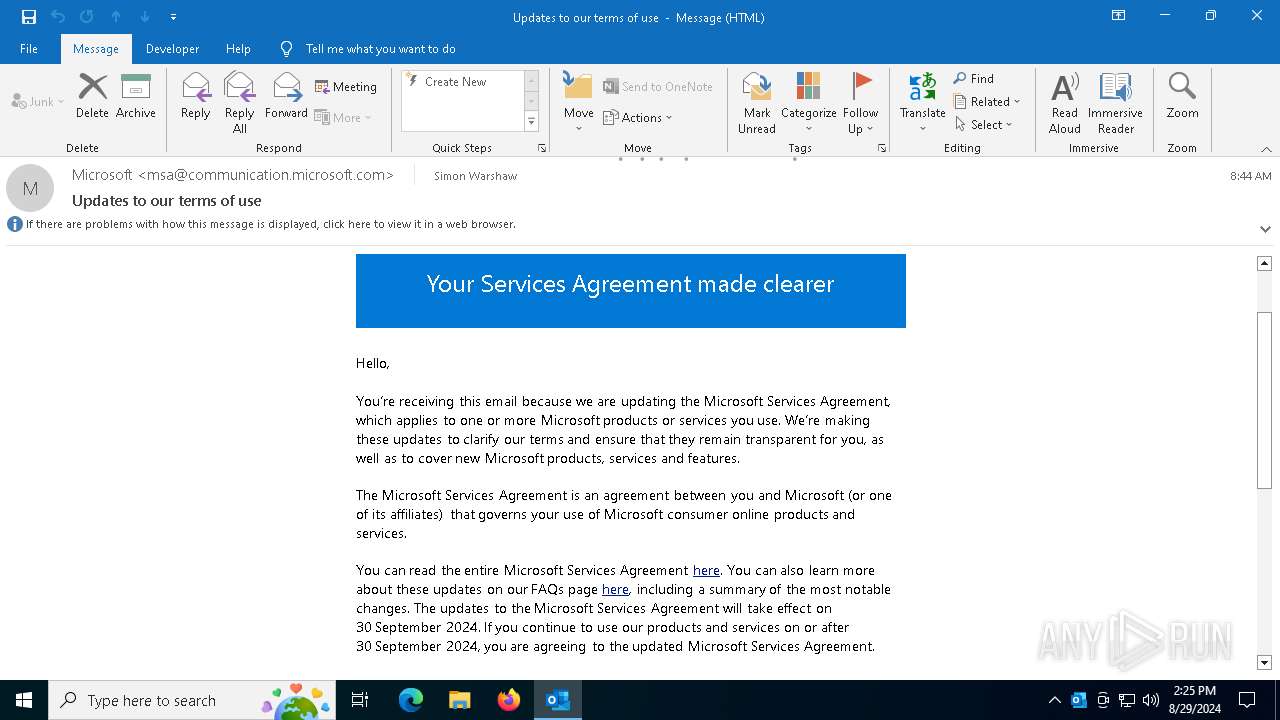Click the Redo icon in the quick access toolbar
The height and width of the screenshot is (720, 1280).
coord(86,17)
